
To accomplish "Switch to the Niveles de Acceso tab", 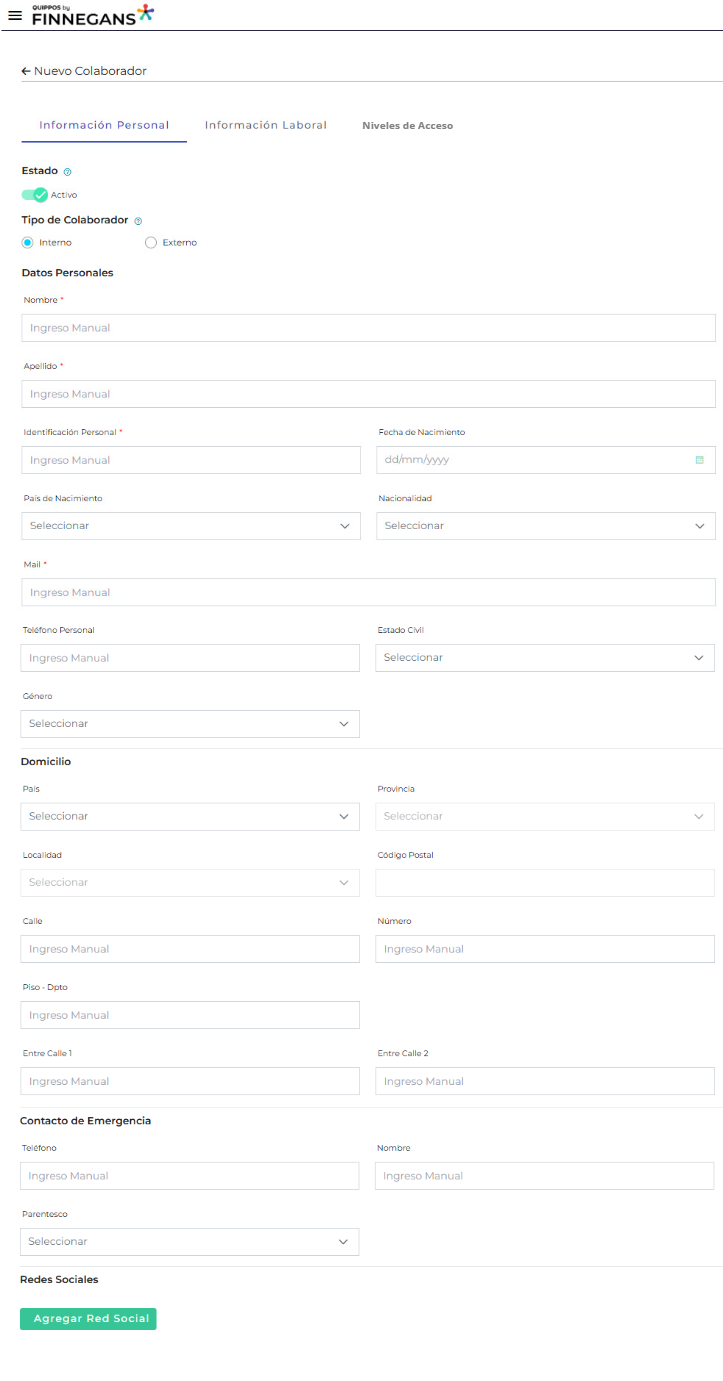I will pyautogui.click(x=407, y=126).
